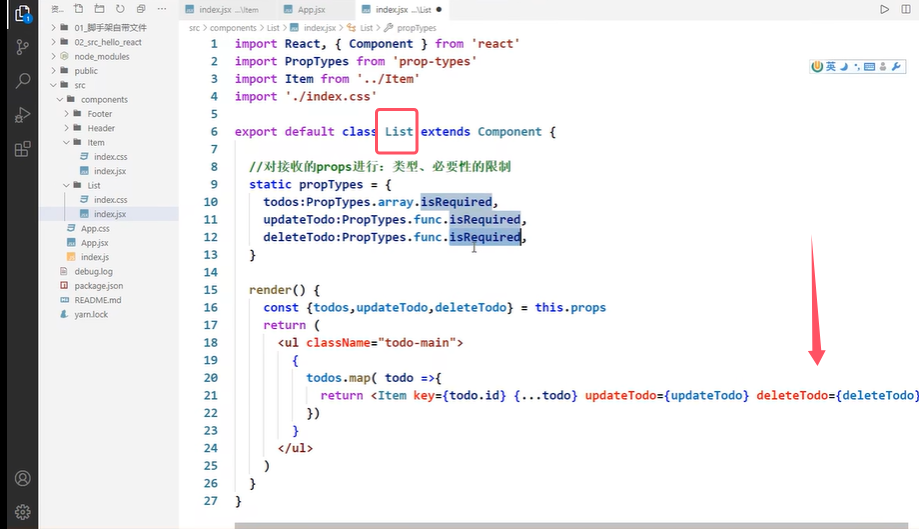Open index.js file in explorer
Image resolution: width=919 pixels, height=529 pixels.
[94, 257]
